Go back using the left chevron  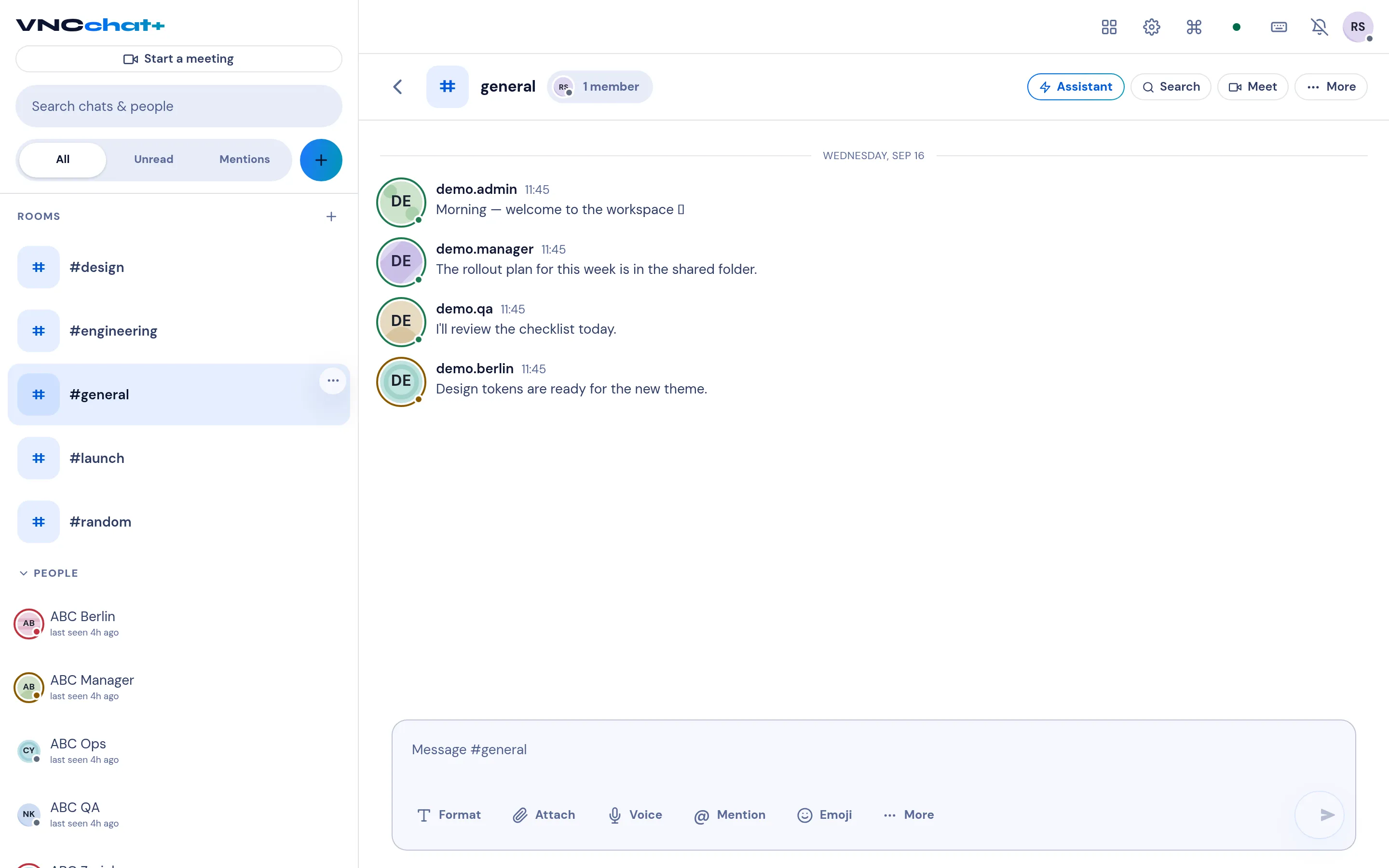pyautogui.click(x=397, y=87)
